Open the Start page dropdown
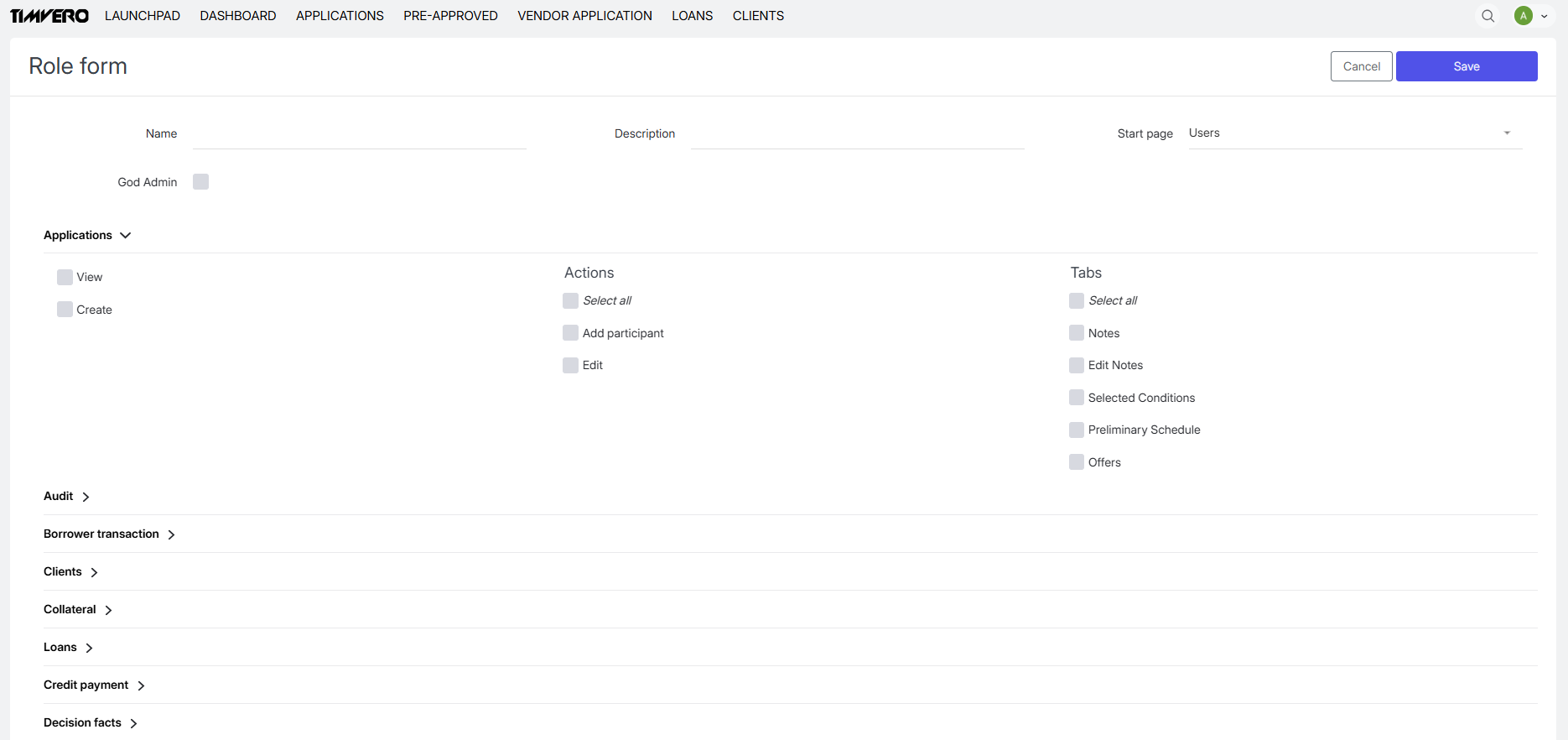This screenshot has height=740, width=1568. (x=1354, y=133)
